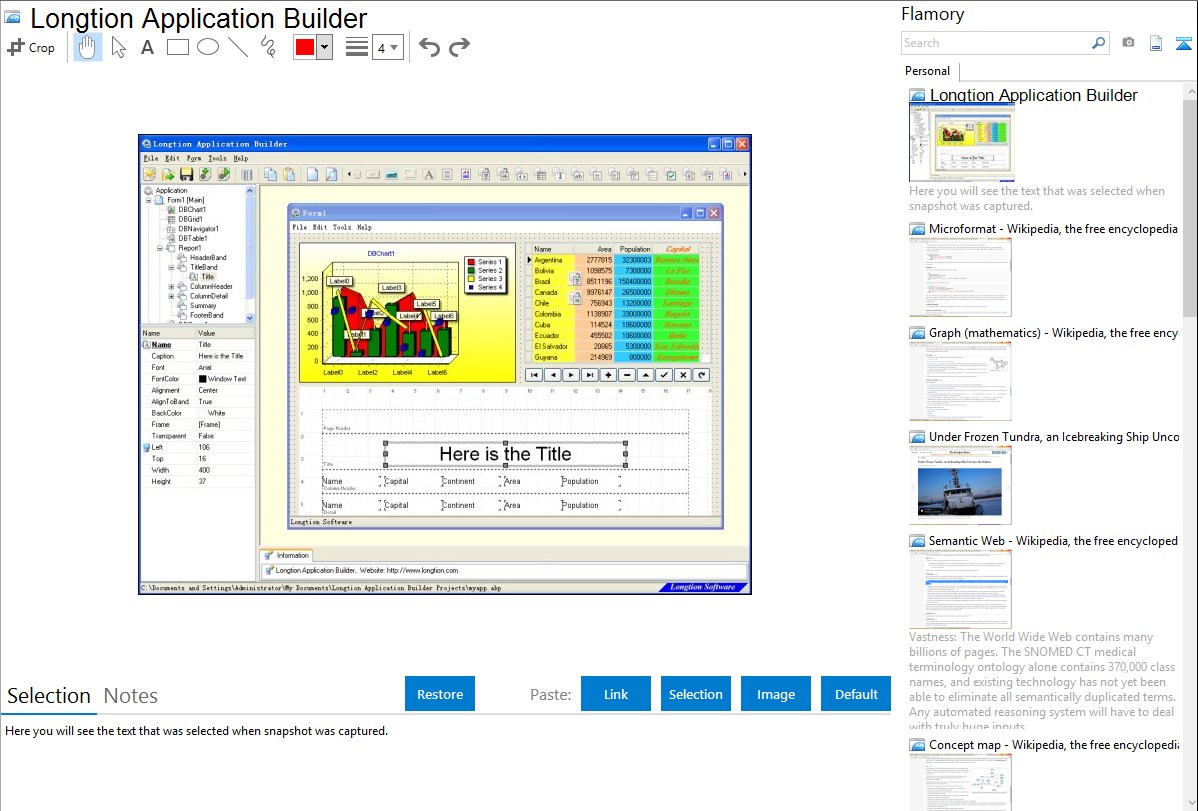
Task: Click the Flamory search field
Action: (x=996, y=43)
